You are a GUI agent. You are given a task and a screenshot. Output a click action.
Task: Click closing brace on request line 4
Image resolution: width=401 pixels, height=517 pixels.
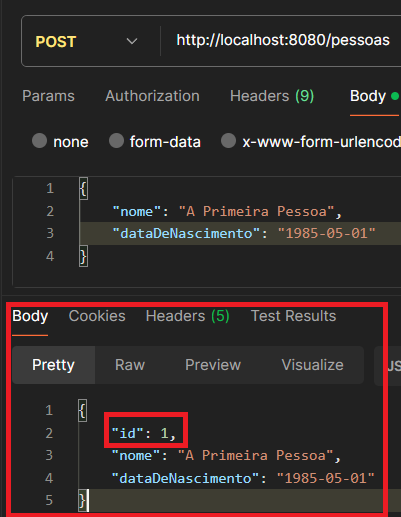[83, 256]
